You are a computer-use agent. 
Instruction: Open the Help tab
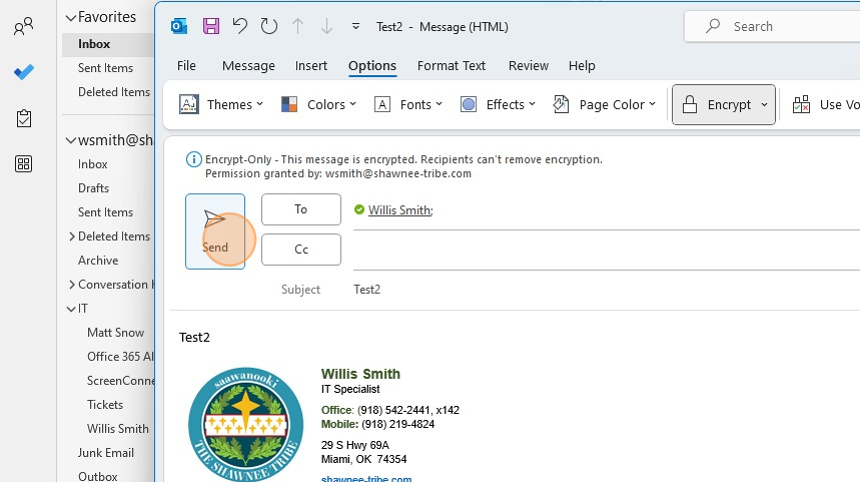[x=582, y=66]
